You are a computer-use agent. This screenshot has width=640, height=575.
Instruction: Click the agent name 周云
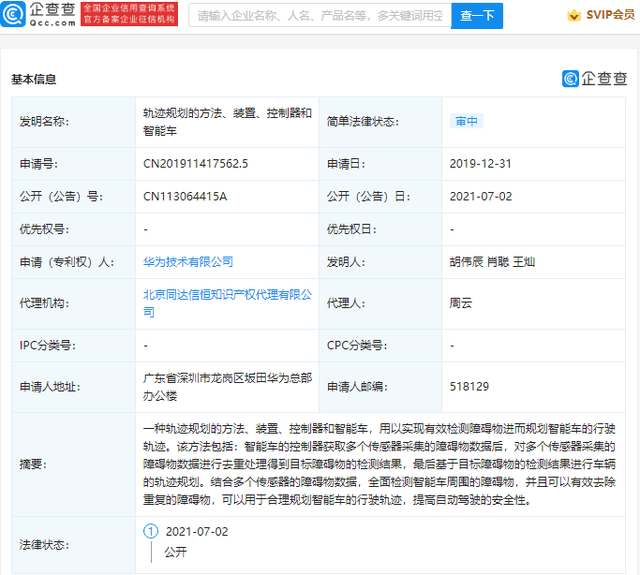[x=461, y=303]
